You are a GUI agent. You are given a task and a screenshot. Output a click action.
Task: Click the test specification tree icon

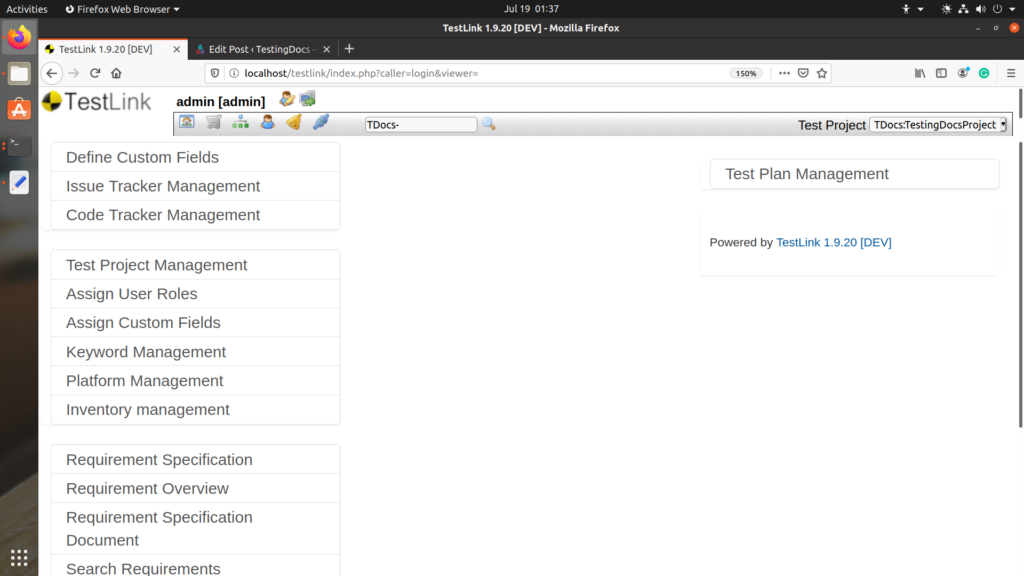click(x=241, y=122)
